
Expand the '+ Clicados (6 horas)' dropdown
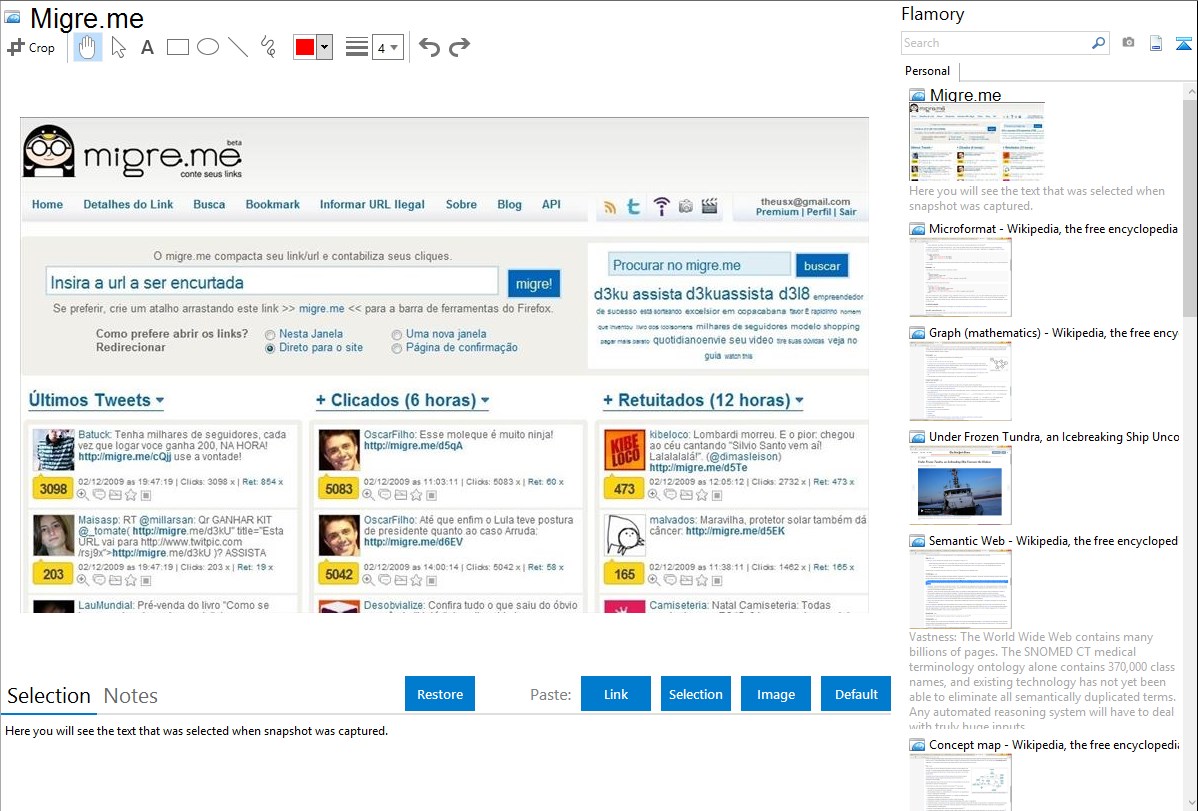403,400
